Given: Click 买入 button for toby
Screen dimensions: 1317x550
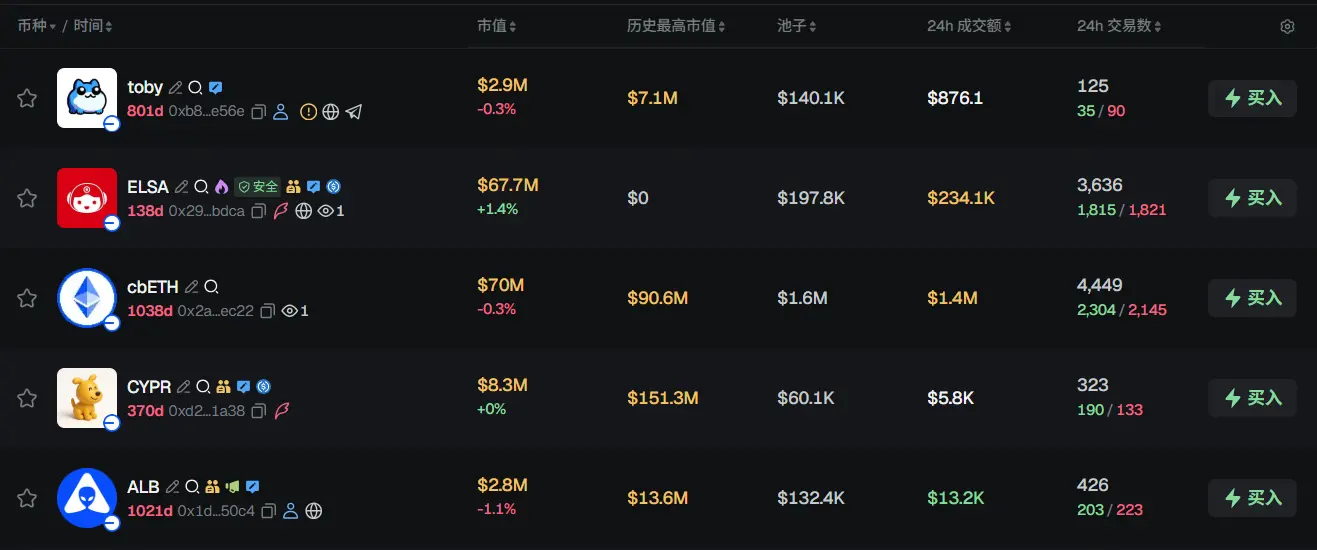Looking at the screenshot, I should [1252, 98].
